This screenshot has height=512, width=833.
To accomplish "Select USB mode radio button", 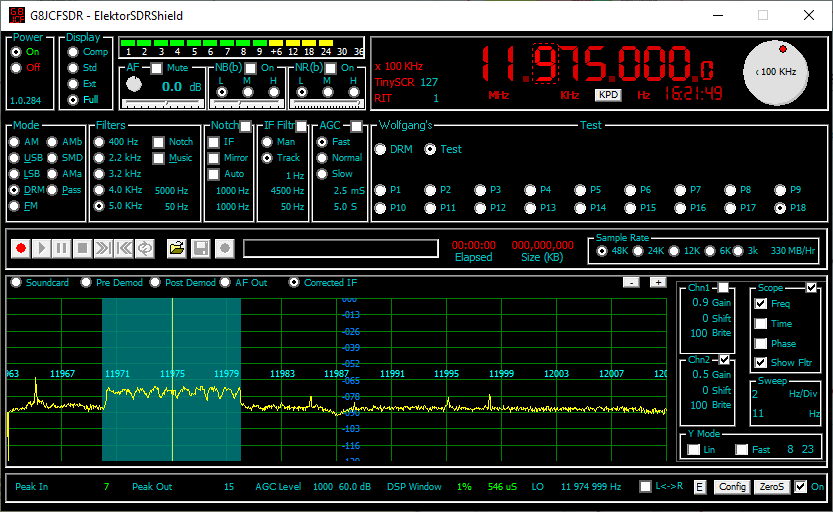I will (x=15, y=158).
